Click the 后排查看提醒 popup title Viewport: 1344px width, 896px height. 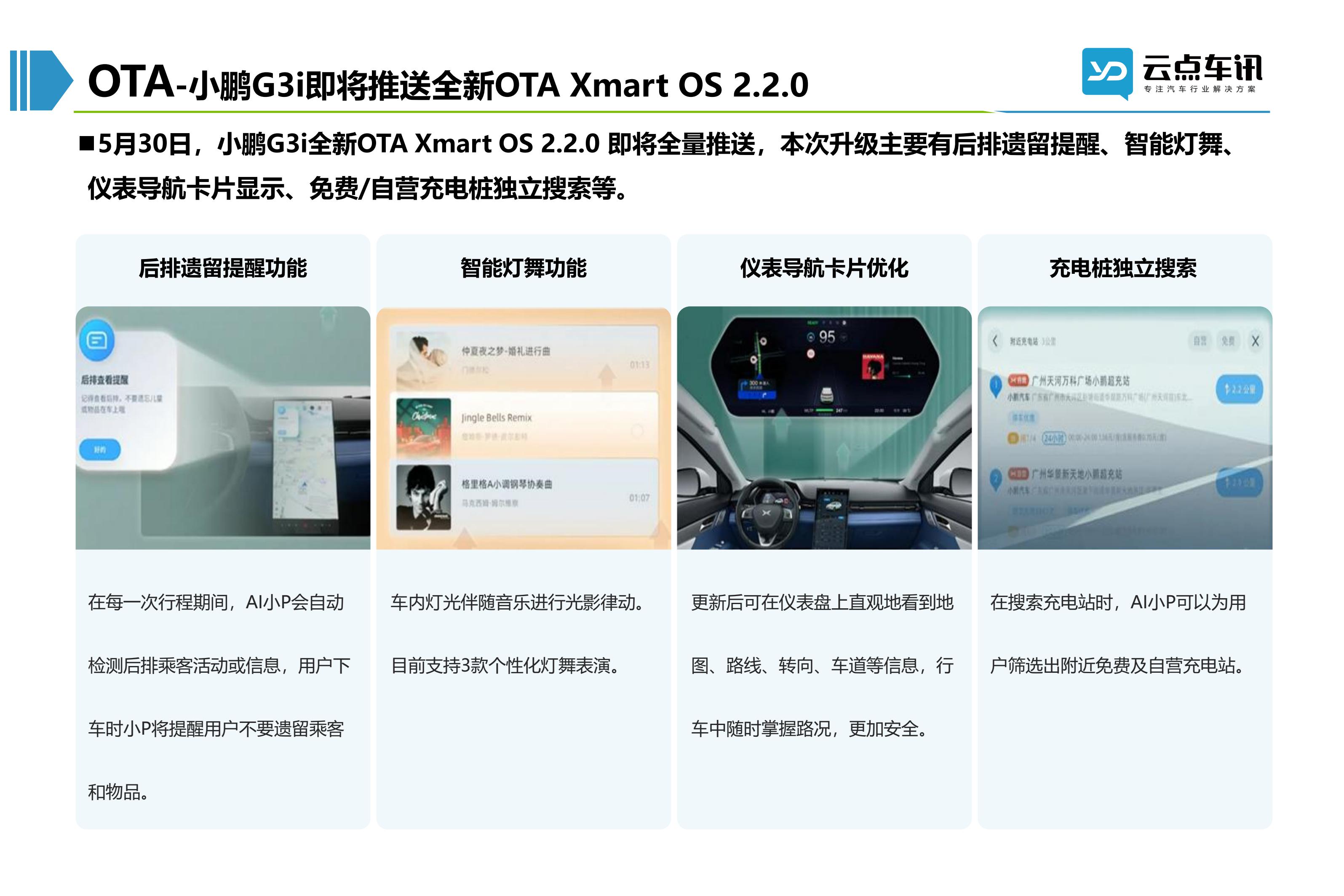click(104, 380)
